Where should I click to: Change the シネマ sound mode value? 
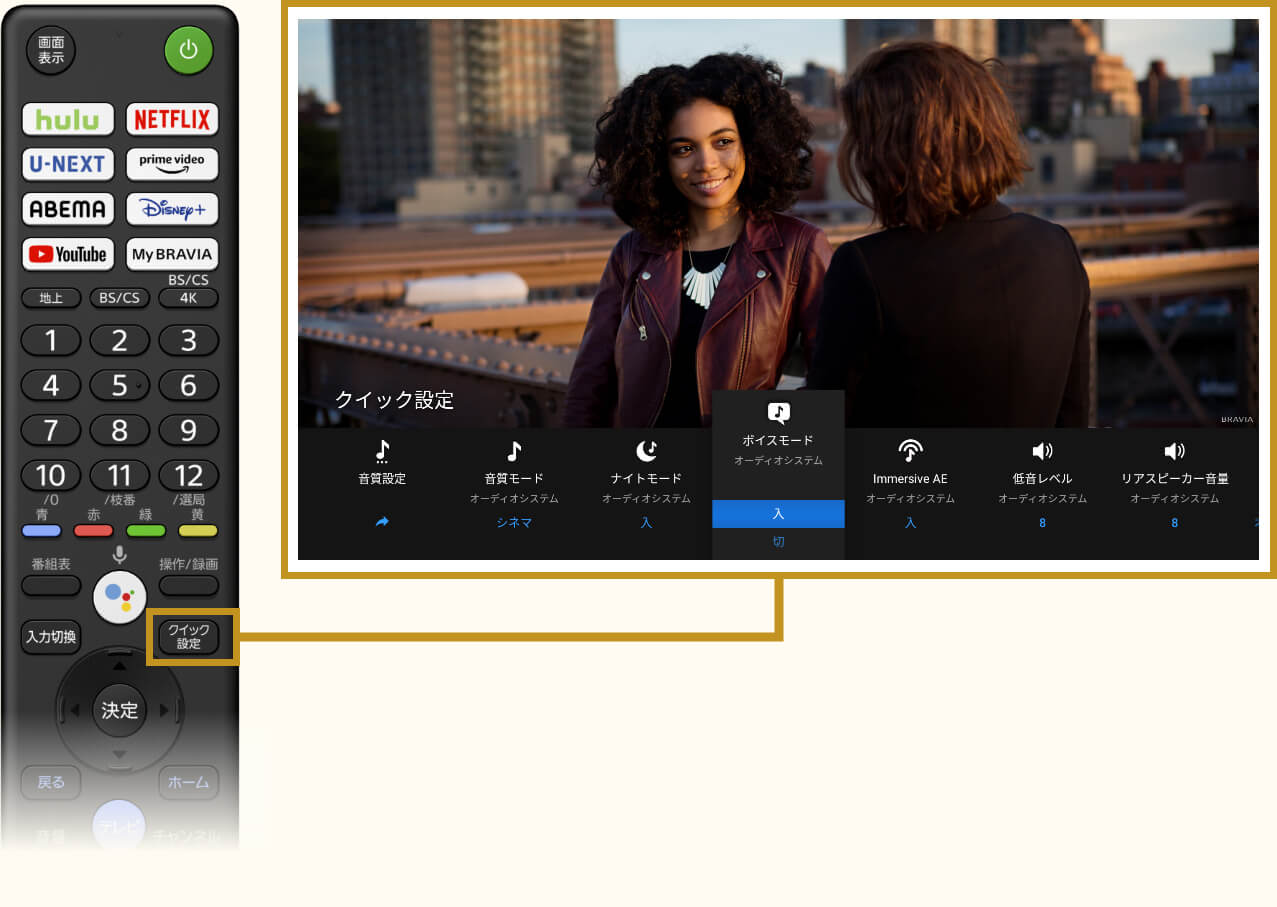click(514, 523)
